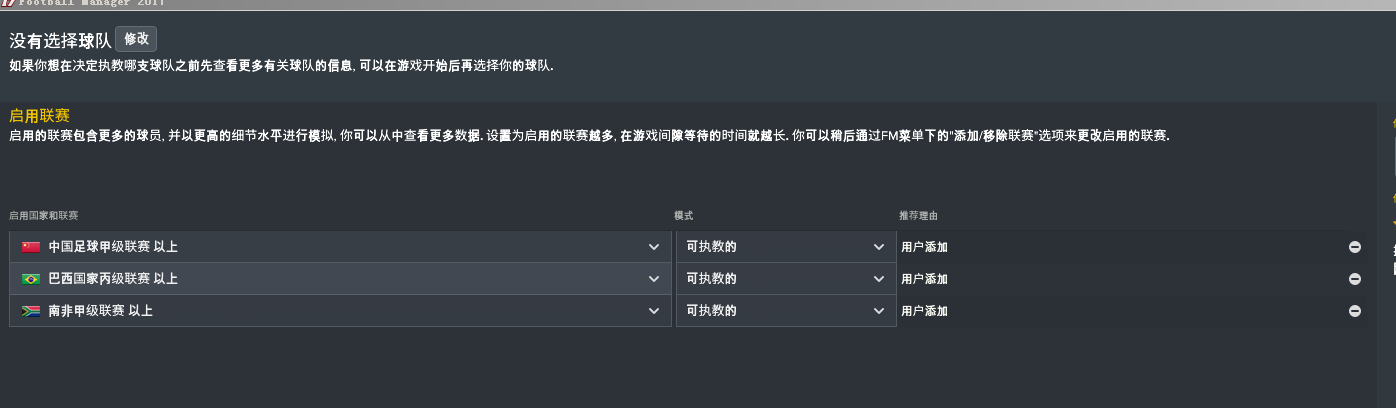
Task: Select the 用户添加 label in the China row
Action: point(924,247)
